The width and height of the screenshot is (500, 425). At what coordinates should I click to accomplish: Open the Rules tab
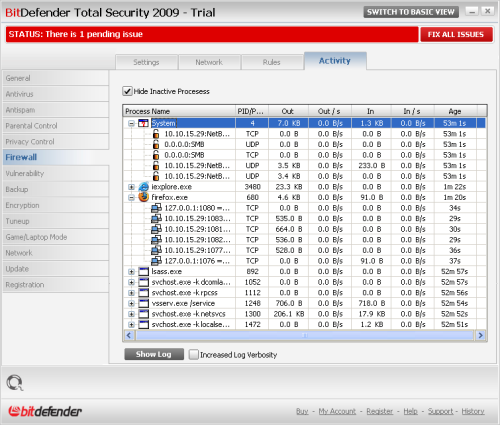pyautogui.click(x=272, y=62)
